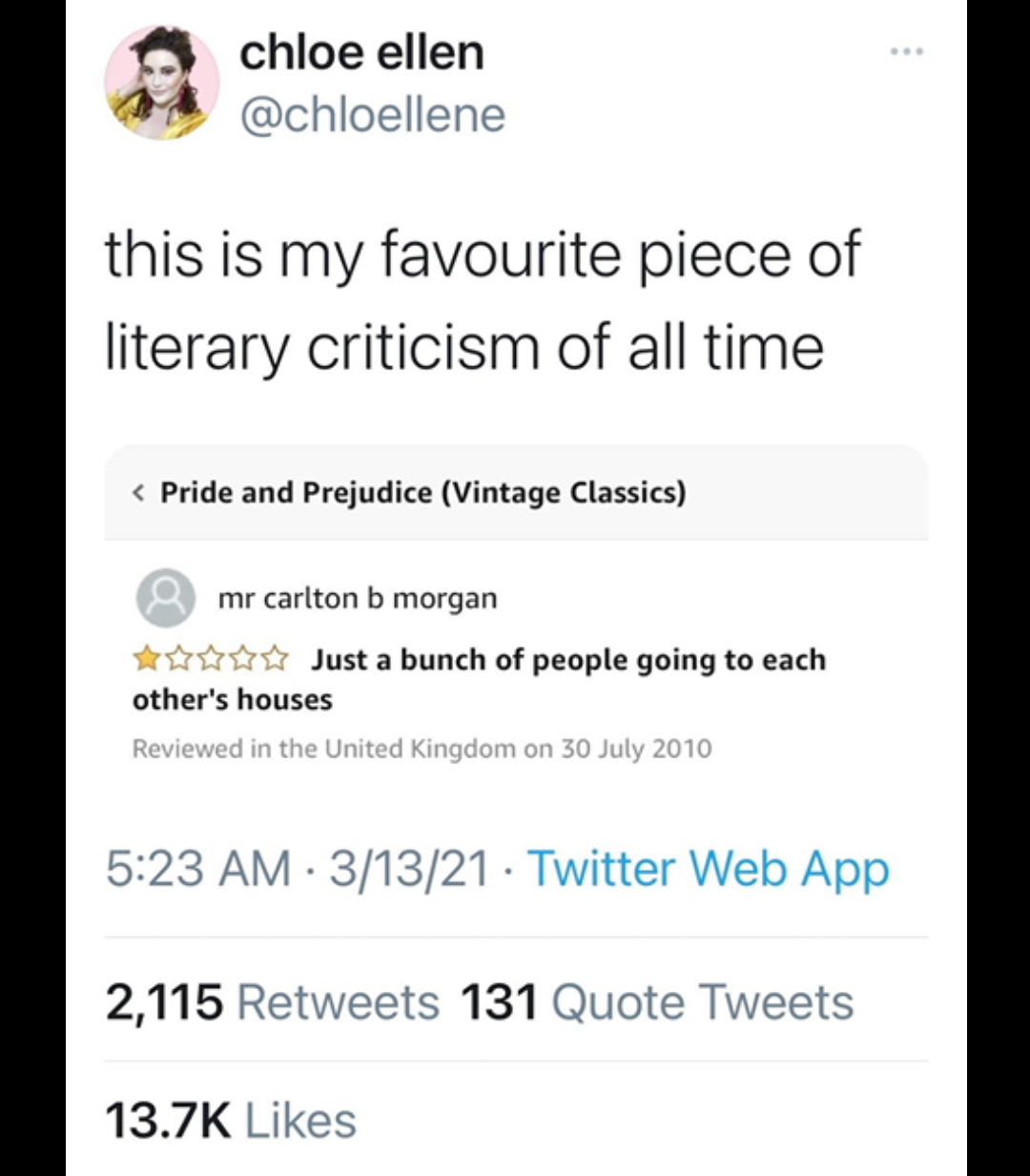This screenshot has height=1176, width=1030.
Task: View the 13.7K Likes list
Action: 231,1120
